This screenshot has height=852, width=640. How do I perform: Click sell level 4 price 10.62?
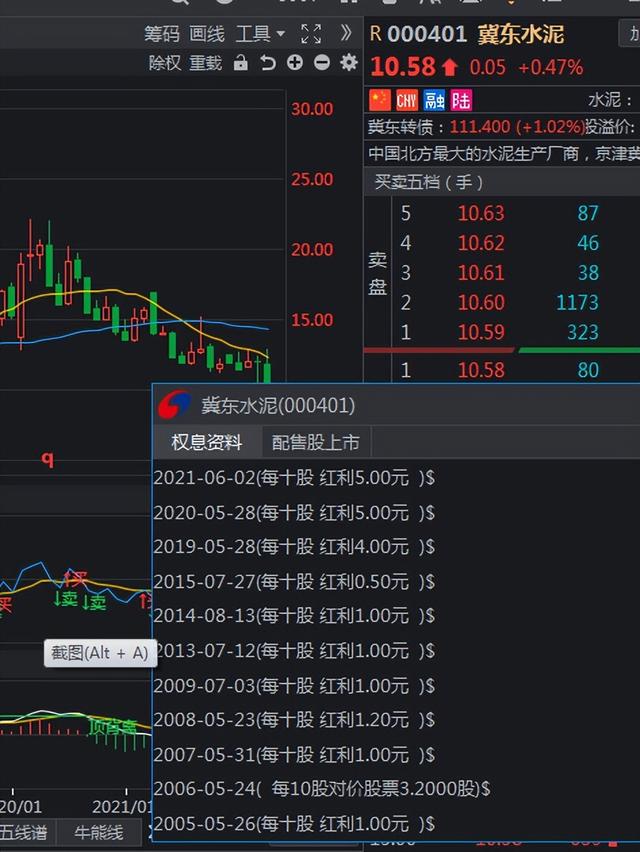[x=481, y=243]
